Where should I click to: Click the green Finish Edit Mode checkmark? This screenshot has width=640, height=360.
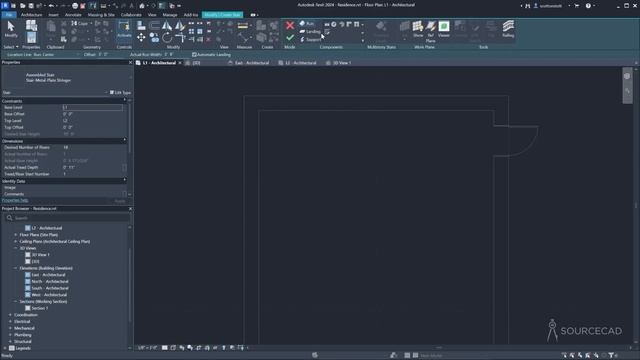[x=290, y=38]
